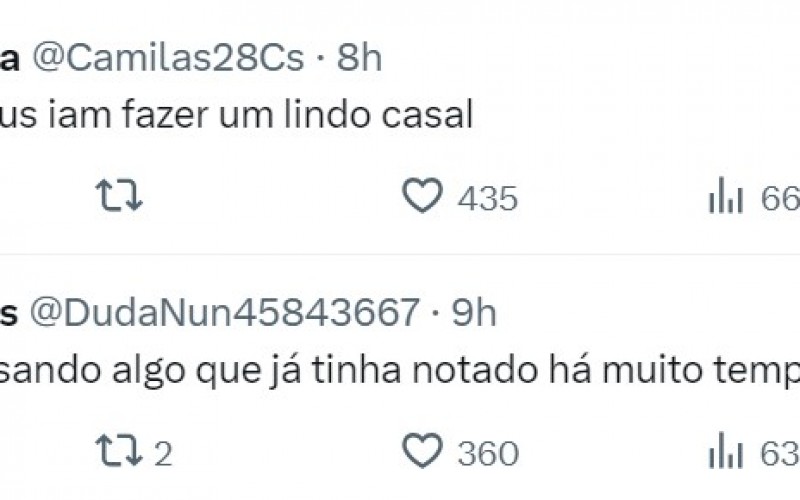The width and height of the screenshot is (800, 500).
Task: Click the display name beside @DudaNun45843667
Action: tap(8, 314)
